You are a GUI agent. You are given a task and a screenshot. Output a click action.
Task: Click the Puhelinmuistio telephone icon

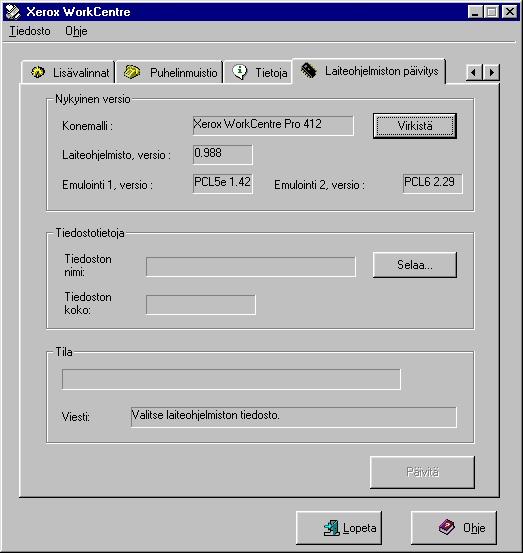132,72
